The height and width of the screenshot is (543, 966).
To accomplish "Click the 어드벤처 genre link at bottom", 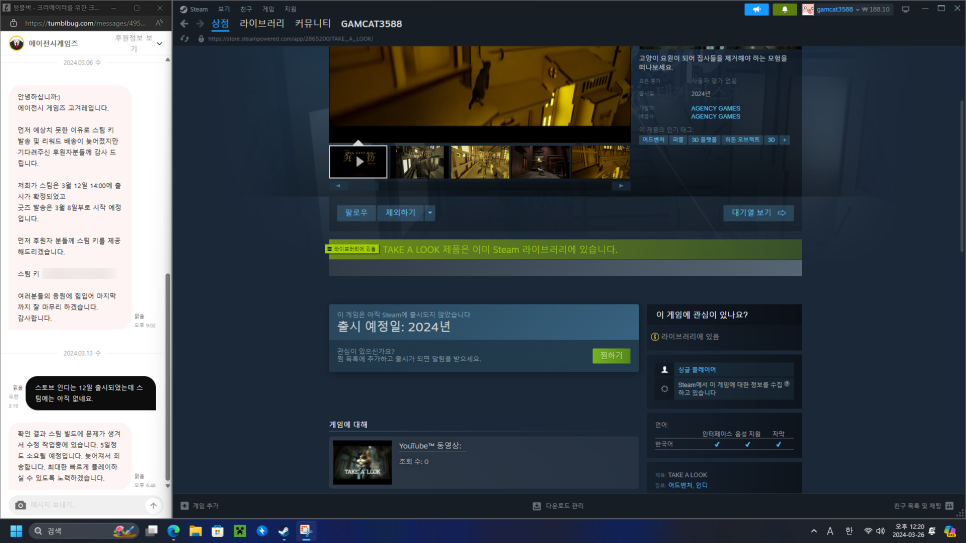I will [x=680, y=485].
